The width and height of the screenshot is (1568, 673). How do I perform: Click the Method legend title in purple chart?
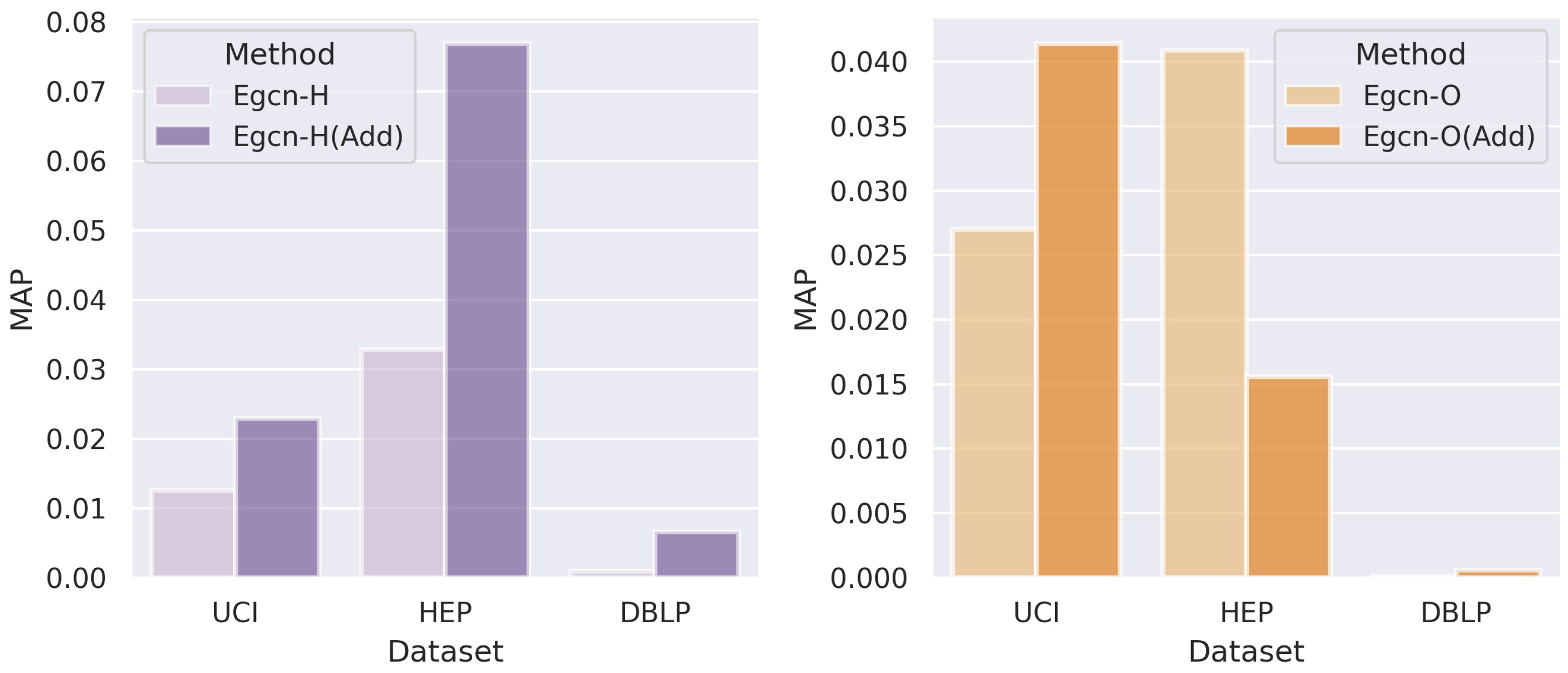[x=280, y=54]
